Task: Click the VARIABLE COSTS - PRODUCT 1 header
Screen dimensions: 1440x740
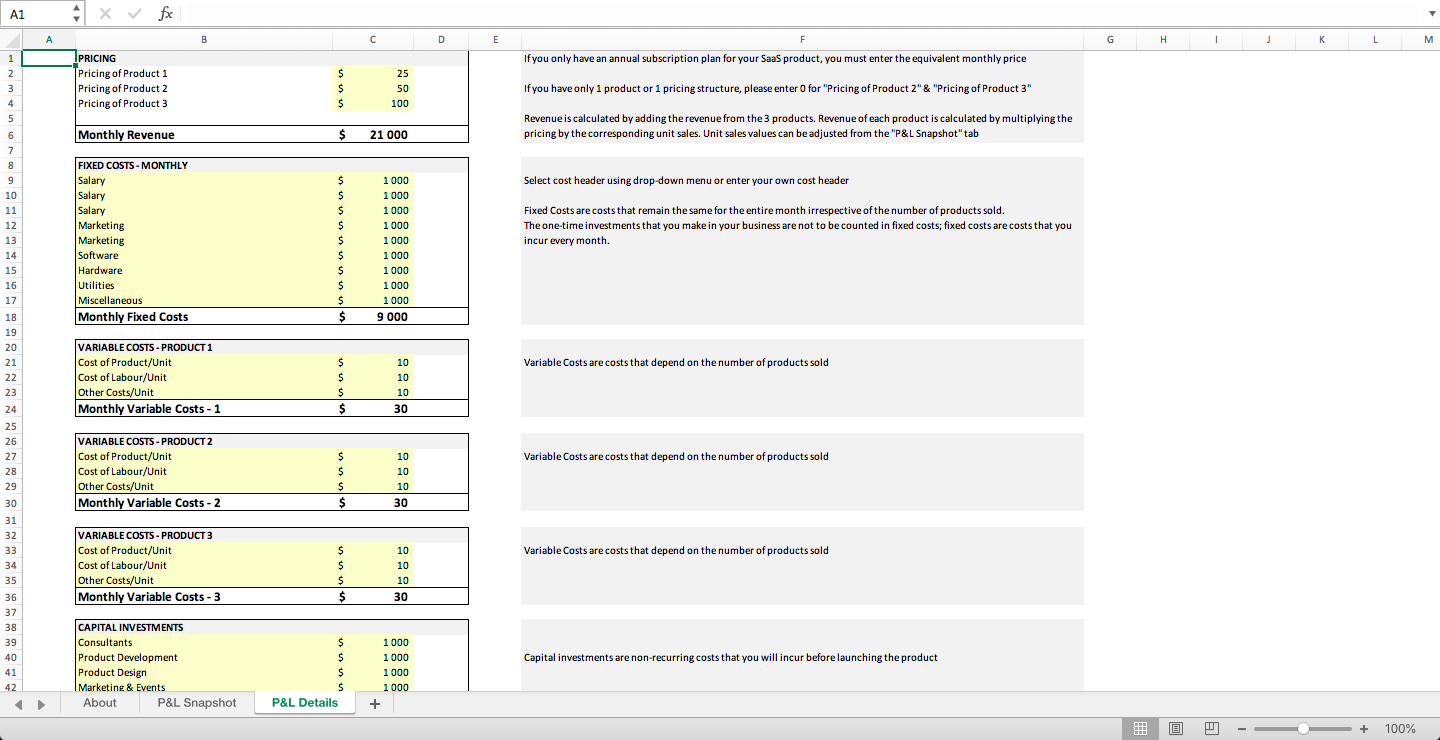Action: tap(203, 347)
